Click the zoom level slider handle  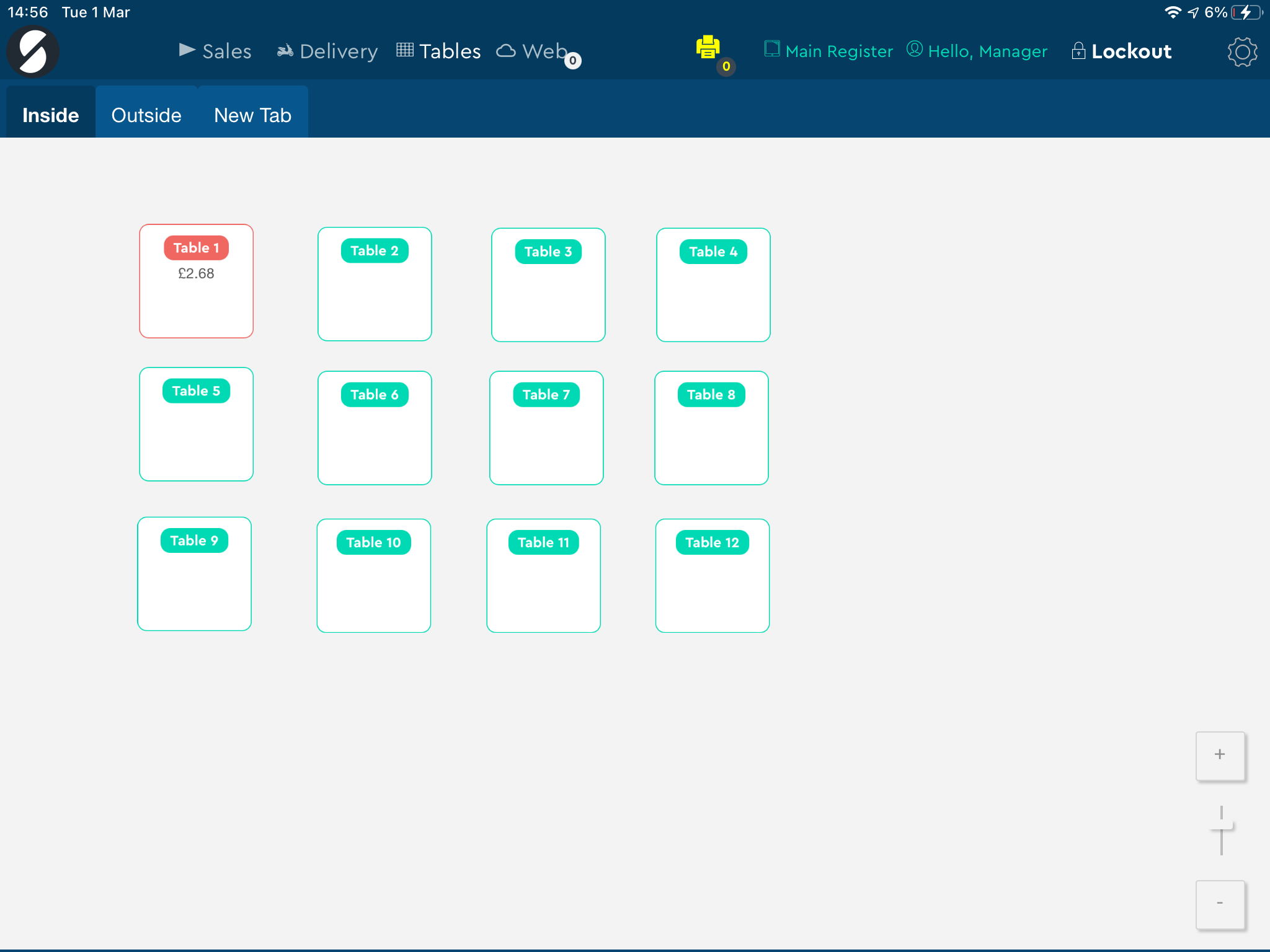pyautogui.click(x=1222, y=826)
